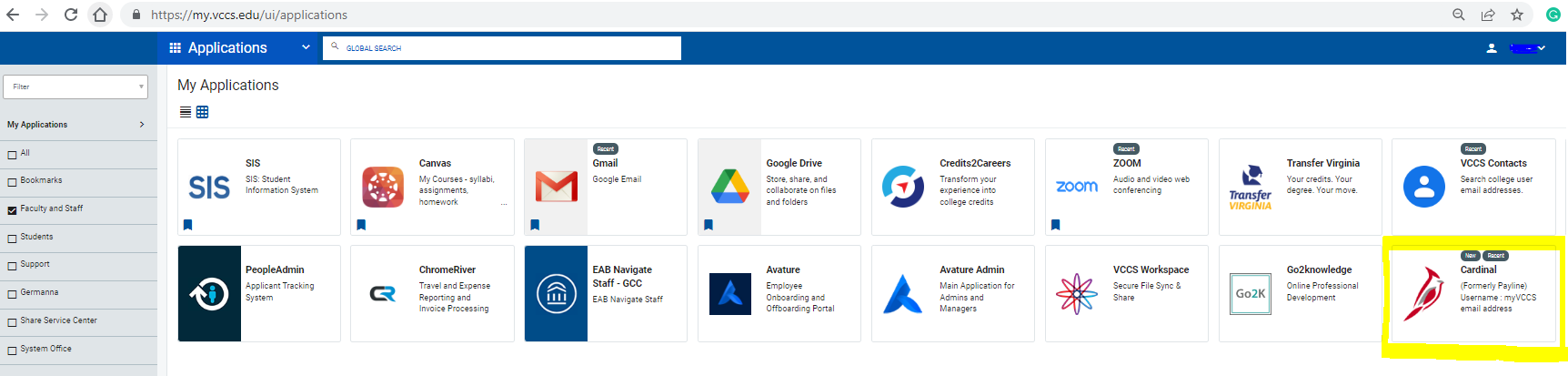This screenshot has height=376, width=1568.
Task: Click 'My Applications' page heading
Action: (x=228, y=85)
